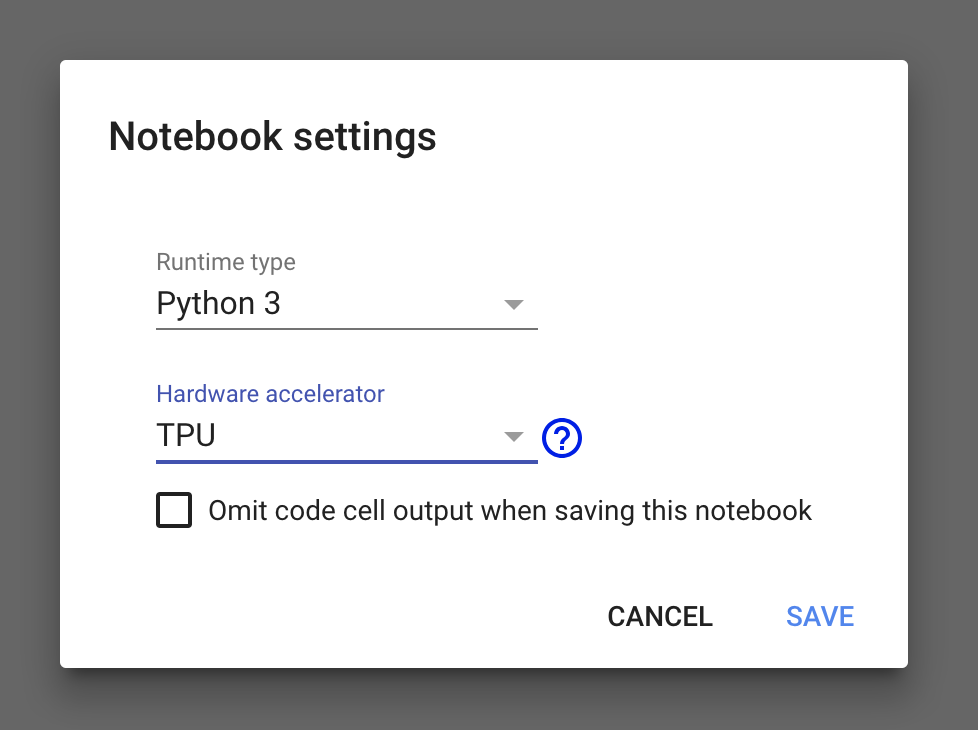Click the 'Hardware accelerator' field label
The width and height of the screenshot is (978, 730).
[x=270, y=394]
